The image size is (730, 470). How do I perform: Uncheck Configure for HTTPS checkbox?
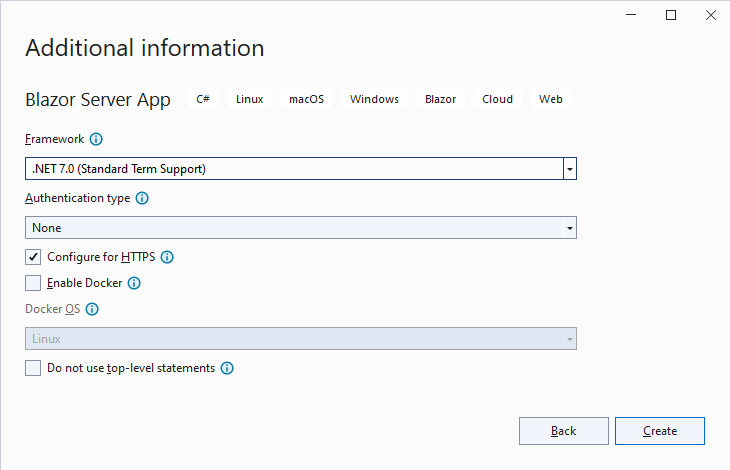coord(33,257)
